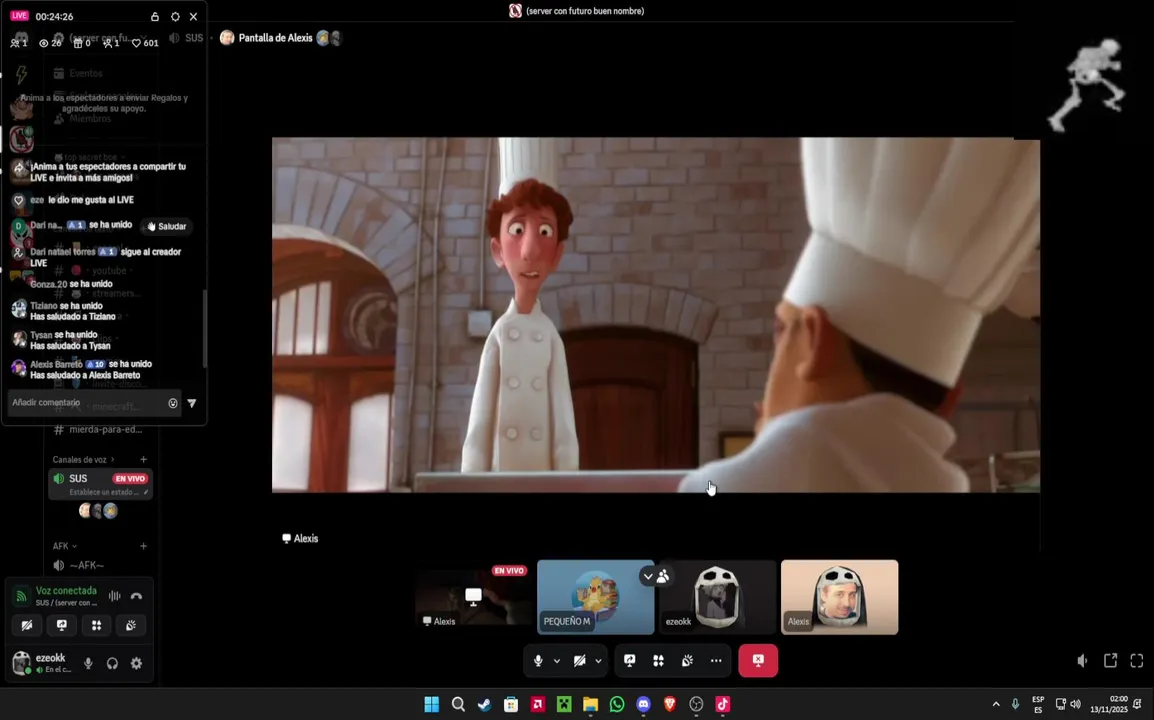Open Minecraft launcher from taskbar

564,705
